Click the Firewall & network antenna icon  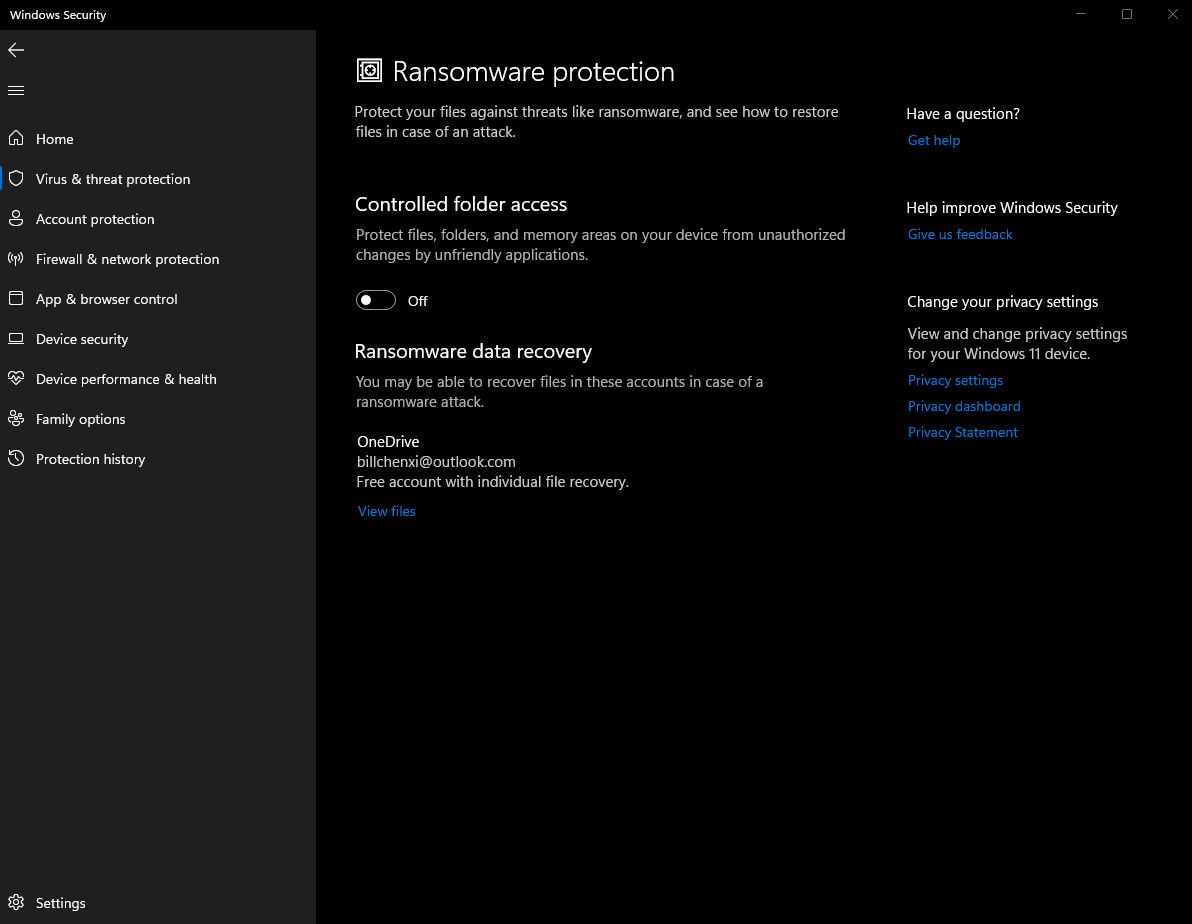pyautogui.click(x=16, y=259)
